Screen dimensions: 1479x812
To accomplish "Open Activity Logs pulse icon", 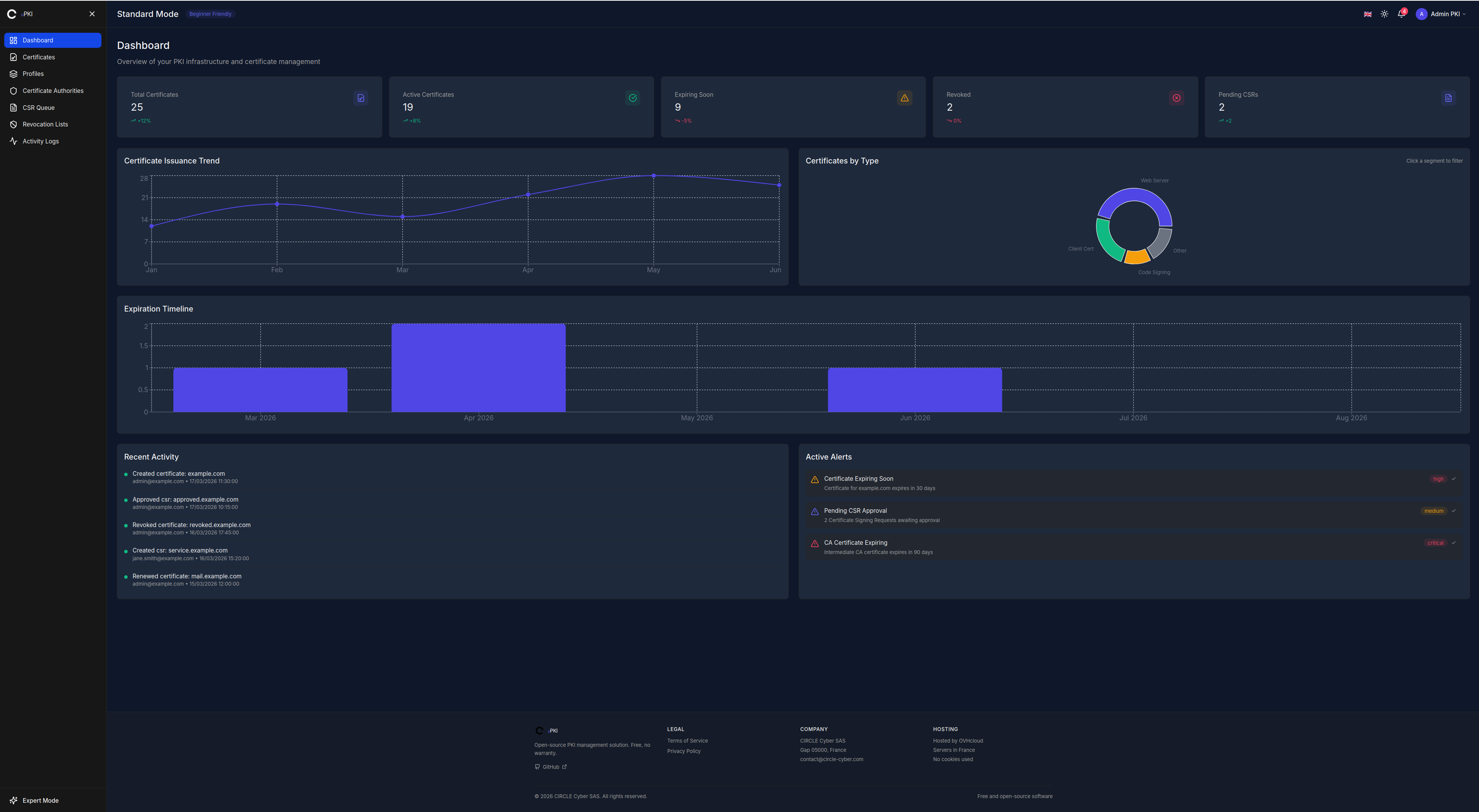I will coord(13,141).
